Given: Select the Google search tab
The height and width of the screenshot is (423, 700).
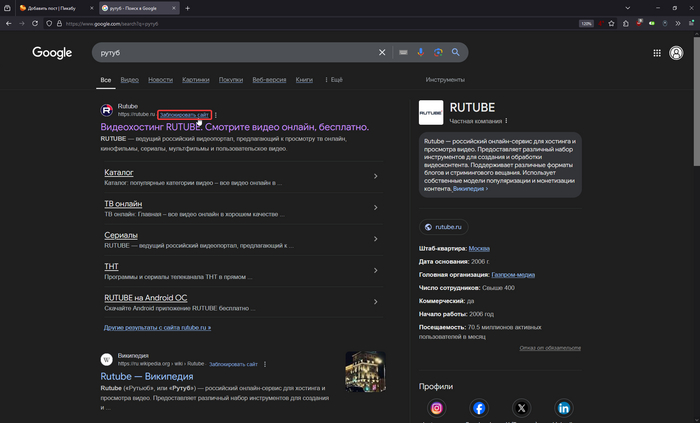Looking at the screenshot, I should click(139, 8).
